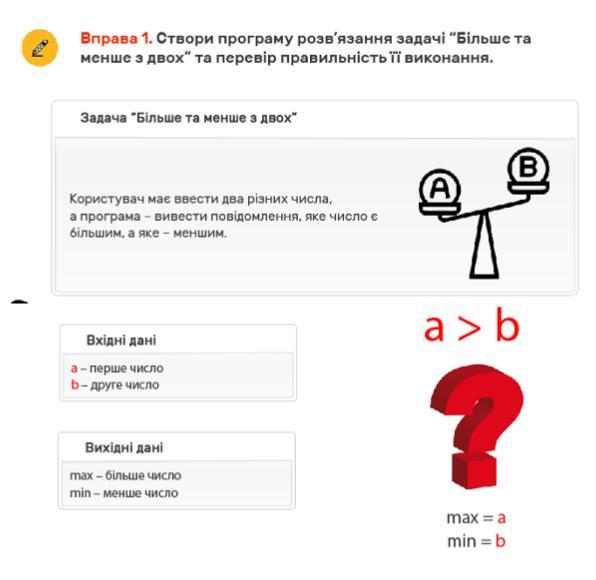
Task: Click the red 'a > b' expression
Action: (472, 327)
